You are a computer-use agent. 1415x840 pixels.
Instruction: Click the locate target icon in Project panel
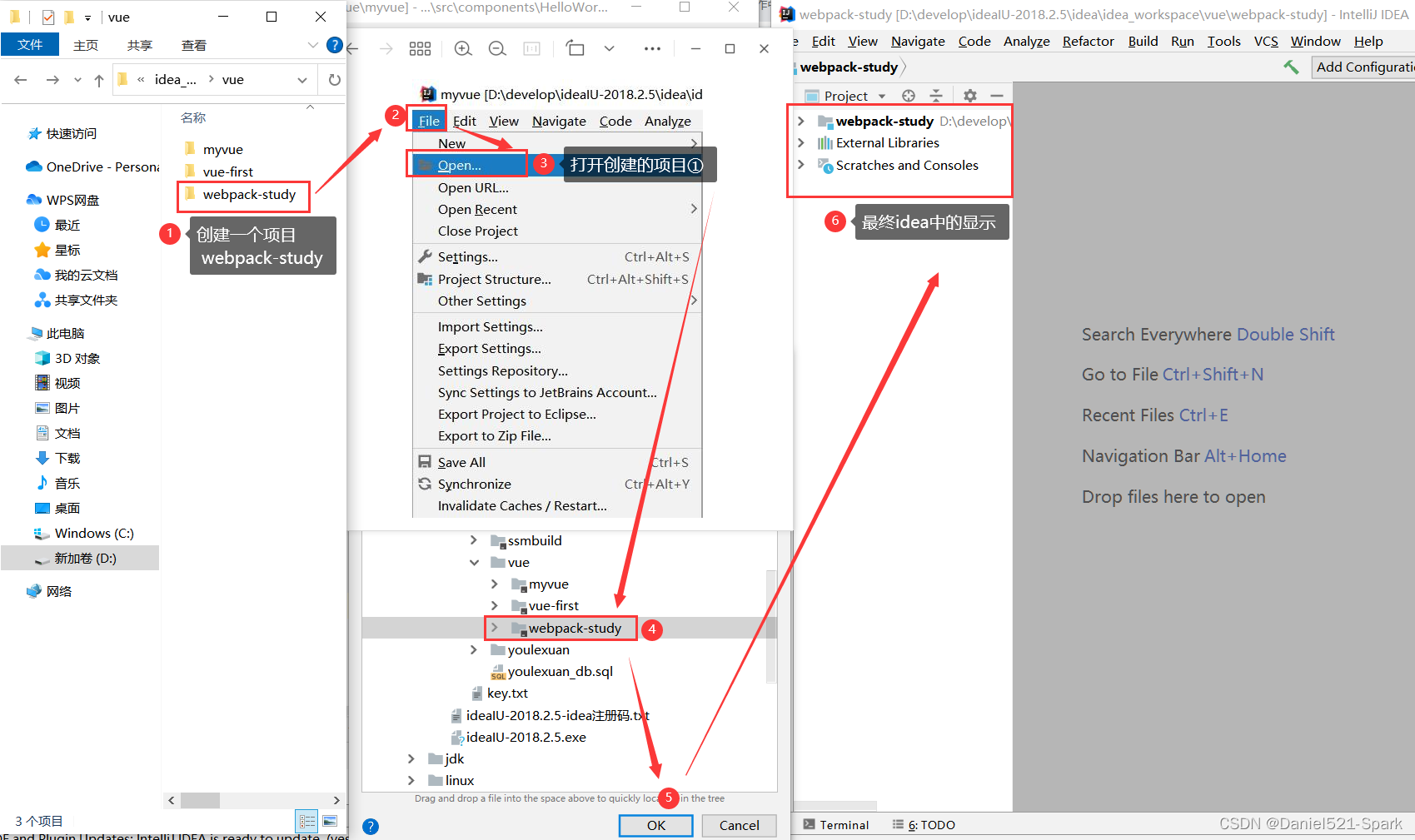point(909,96)
